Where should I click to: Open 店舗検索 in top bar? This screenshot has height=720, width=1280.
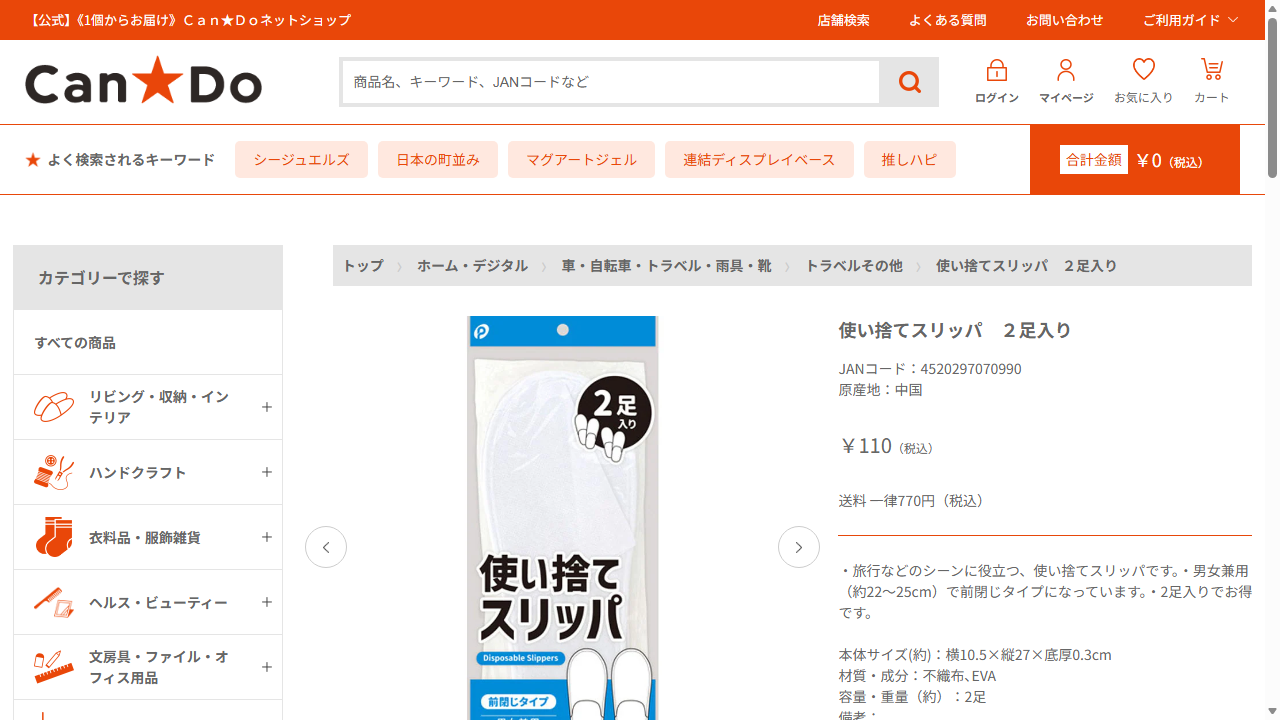(843, 20)
